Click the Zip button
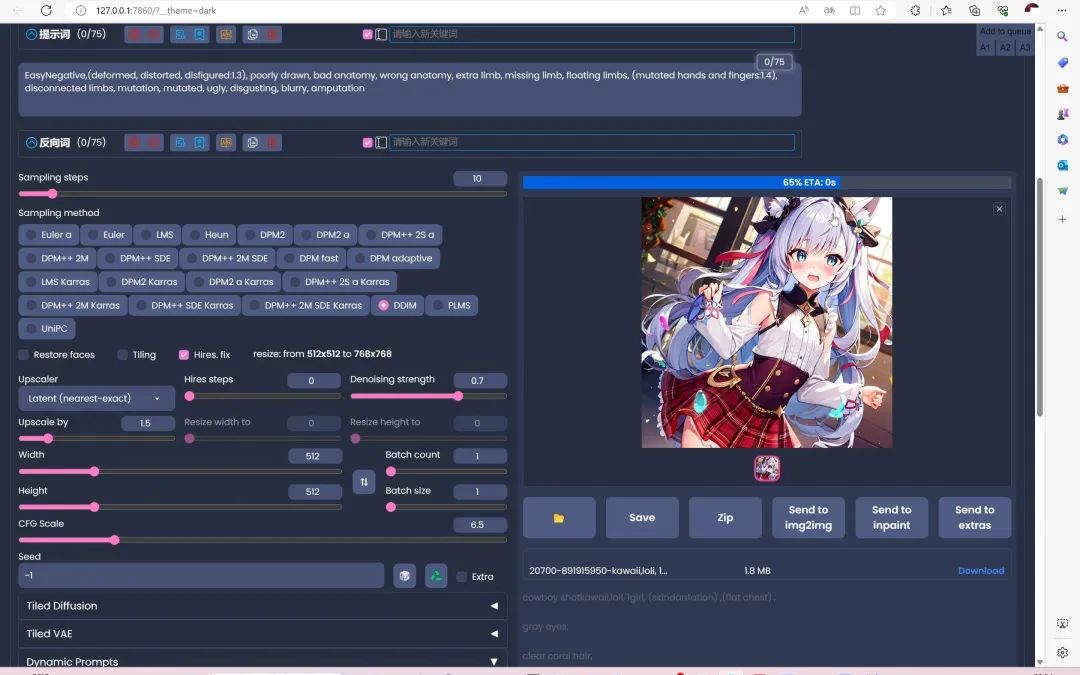 click(725, 518)
